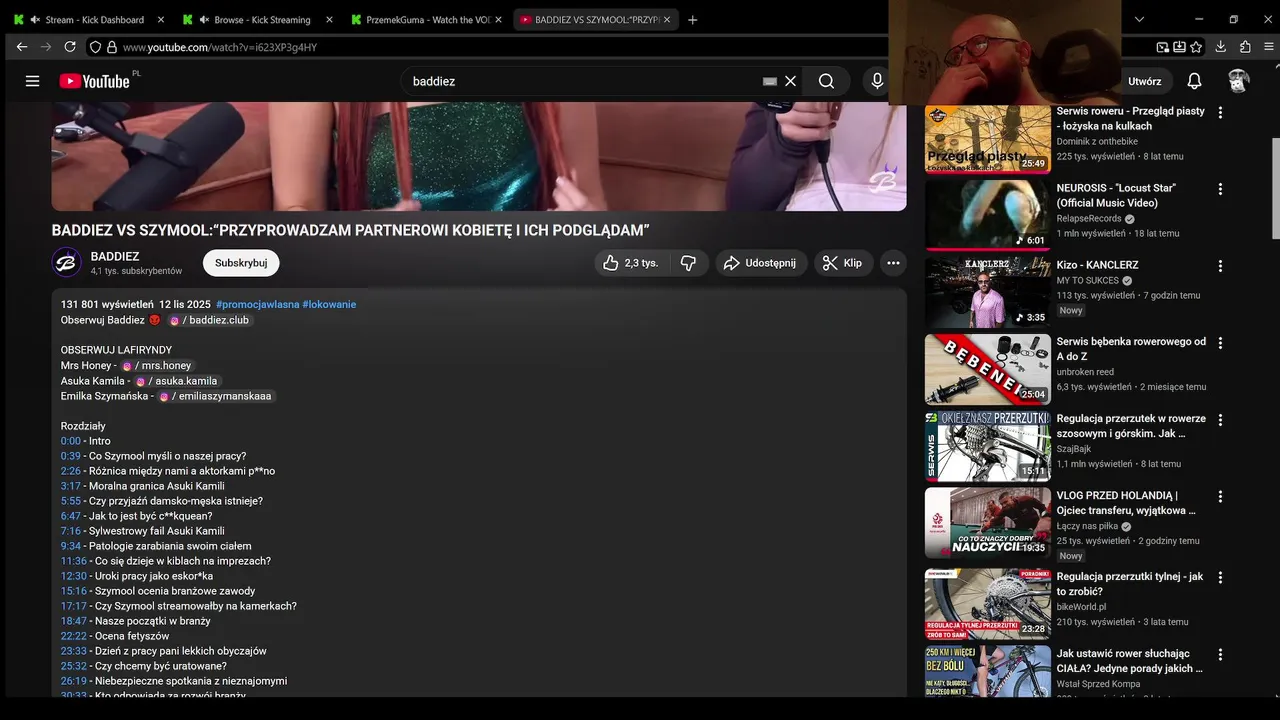The height and width of the screenshot is (720, 1280).
Task: Open Regulacja przerzutek SzajBajk thumbnail
Action: pos(987,446)
